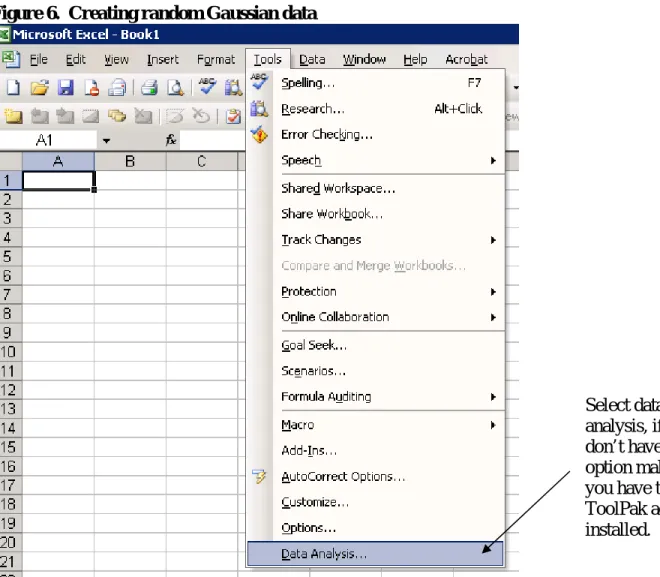Click AutoCorrect lightning icon in Tools menu

259,476
